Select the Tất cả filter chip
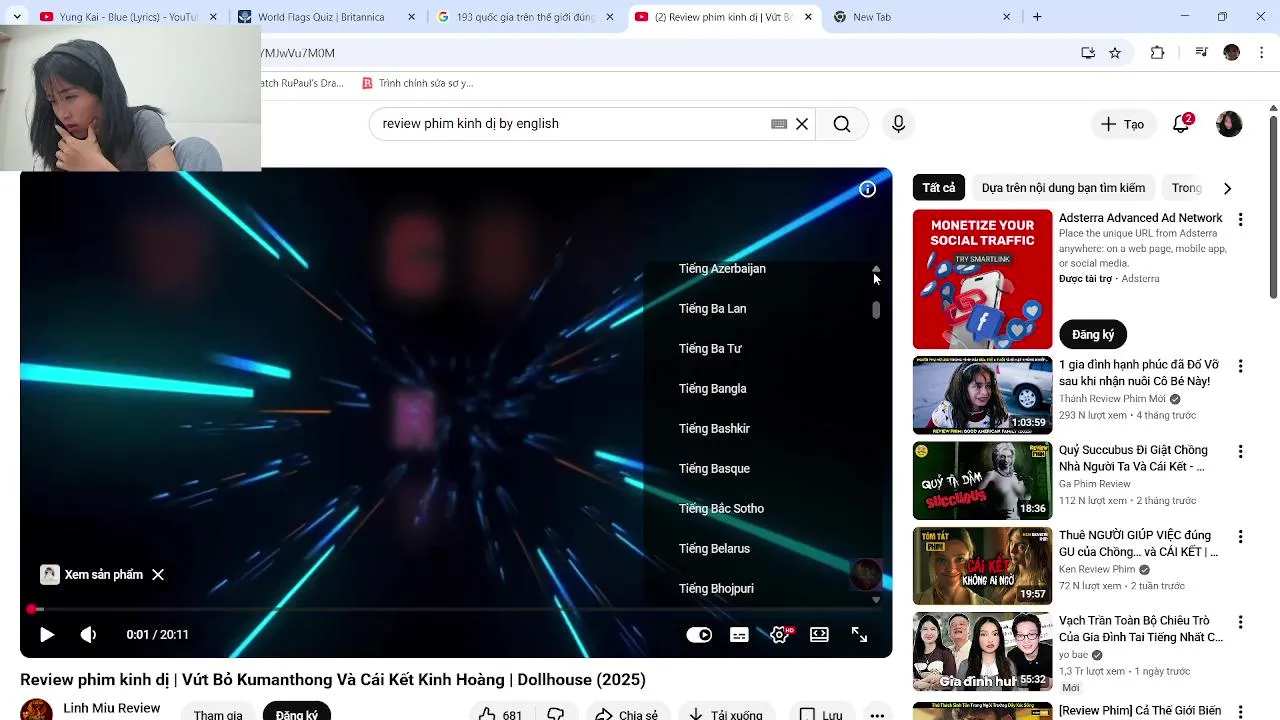This screenshot has width=1280, height=720. pos(939,188)
